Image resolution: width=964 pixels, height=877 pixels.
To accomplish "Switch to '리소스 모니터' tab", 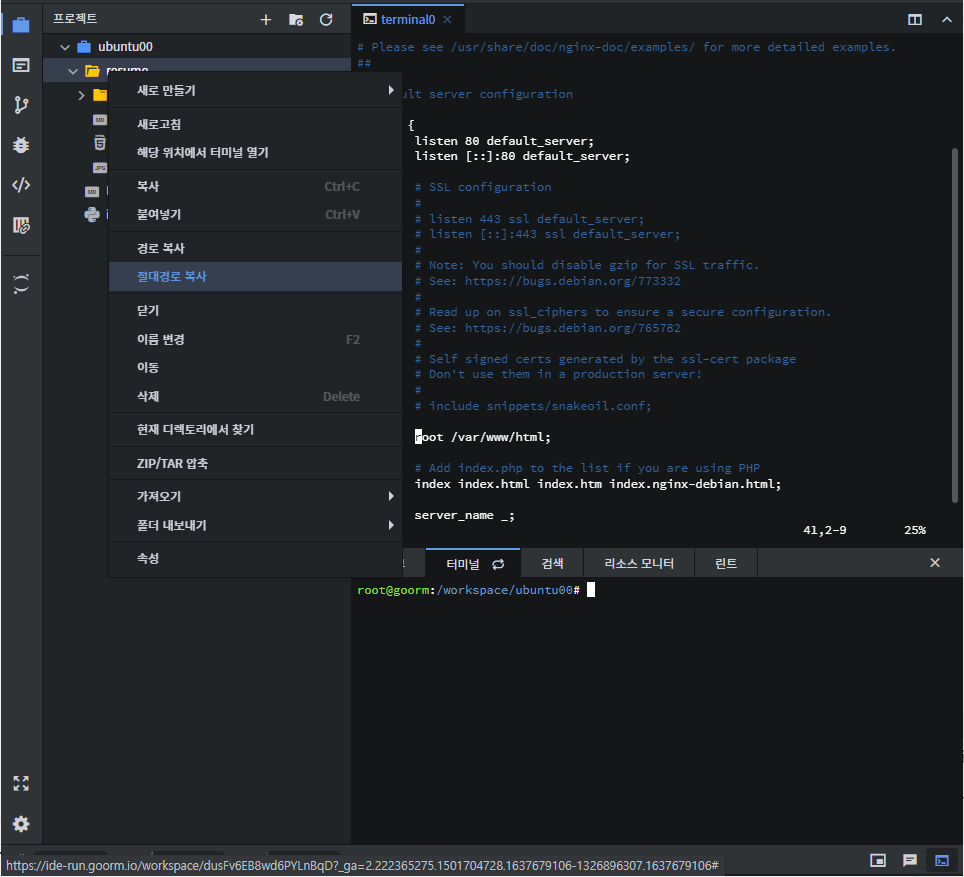I will coord(639,563).
